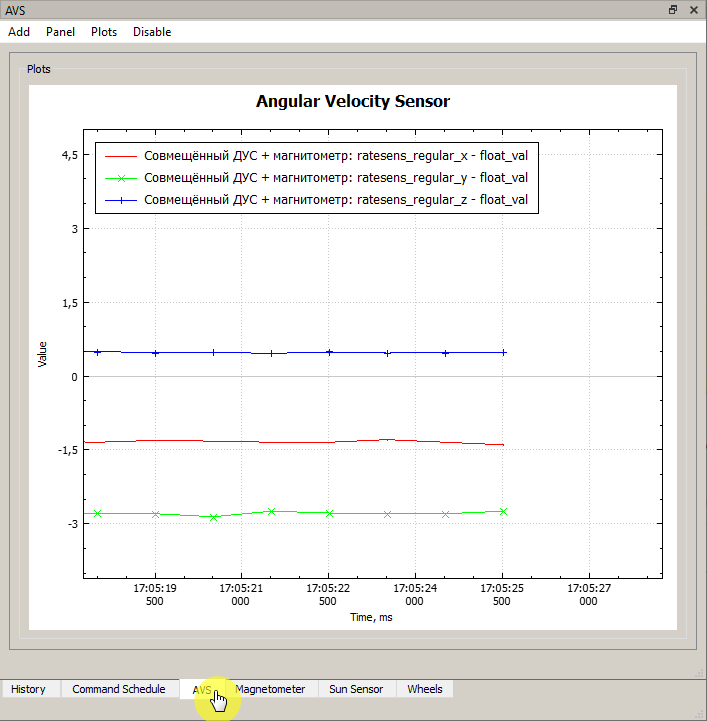Switch to the Command Schedule tab
707x721 pixels.
(x=119, y=689)
